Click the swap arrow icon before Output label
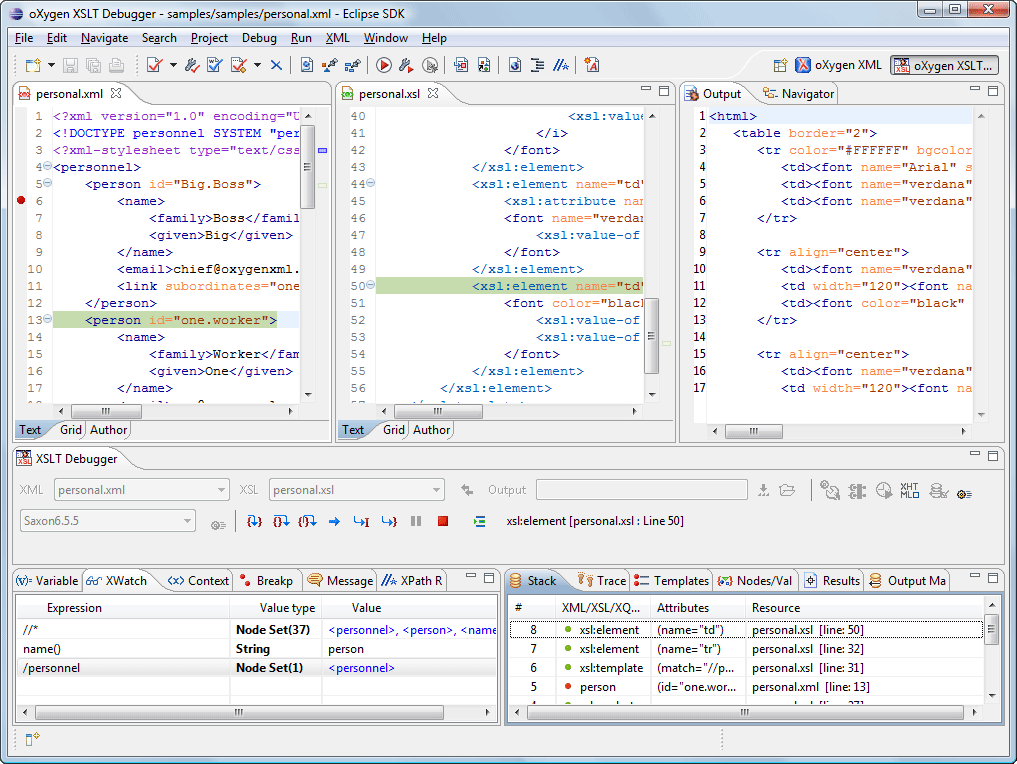 tap(467, 490)
